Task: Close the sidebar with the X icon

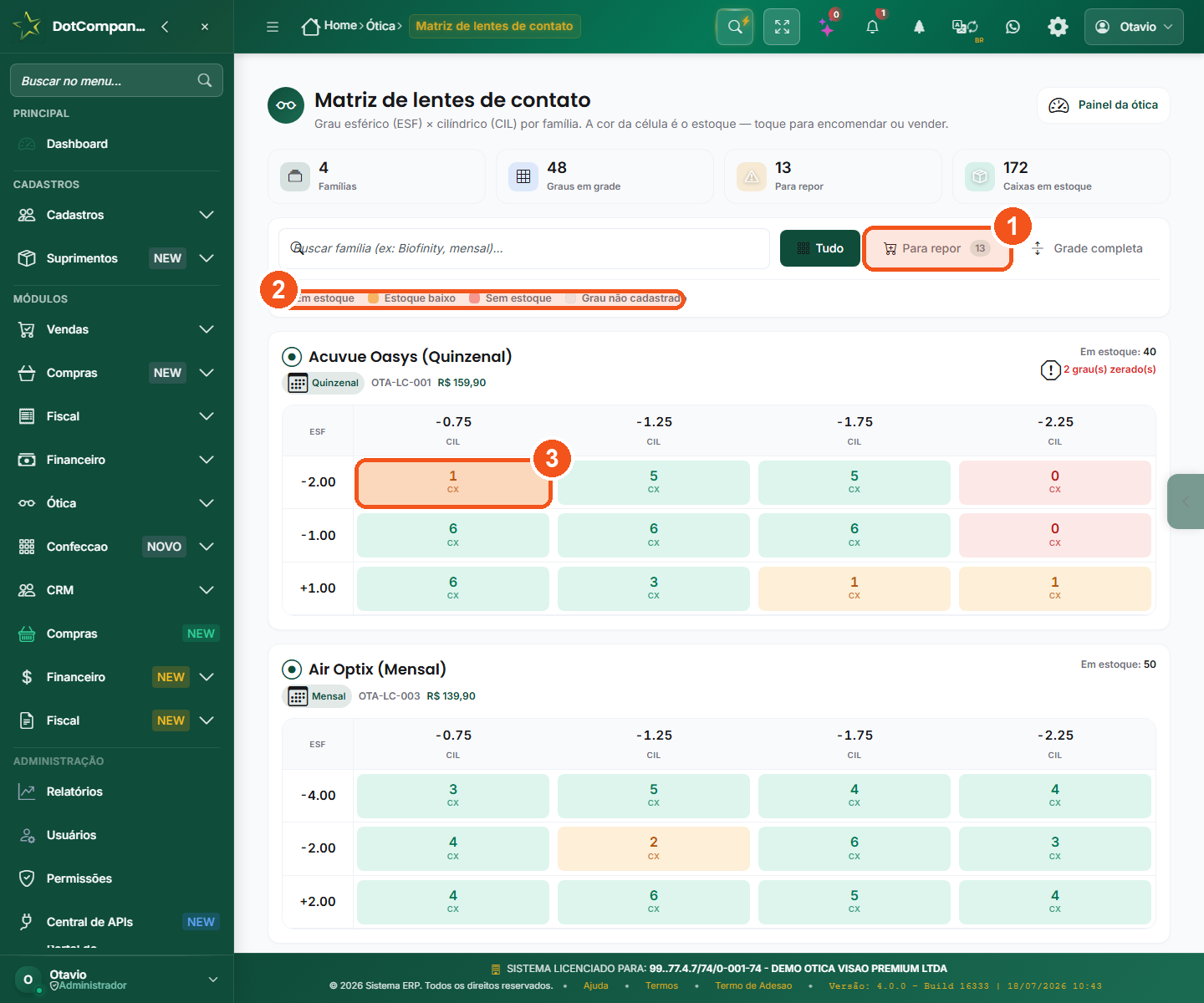Action: (205, 27)
